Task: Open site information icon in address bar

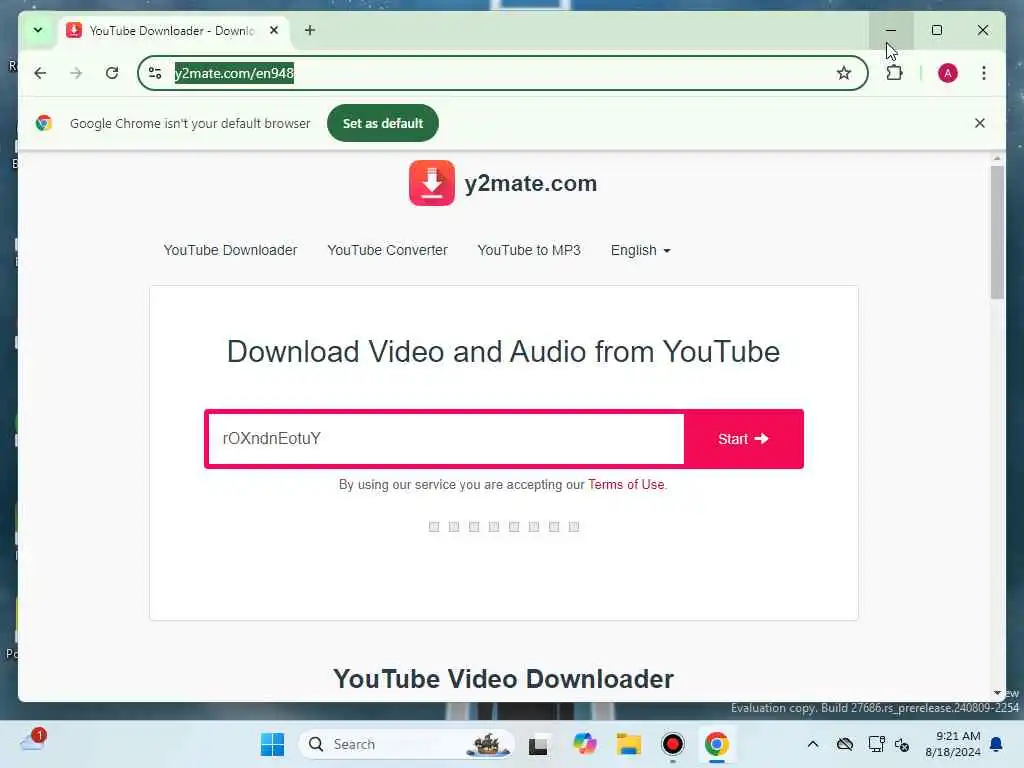Action: point(155,73)
